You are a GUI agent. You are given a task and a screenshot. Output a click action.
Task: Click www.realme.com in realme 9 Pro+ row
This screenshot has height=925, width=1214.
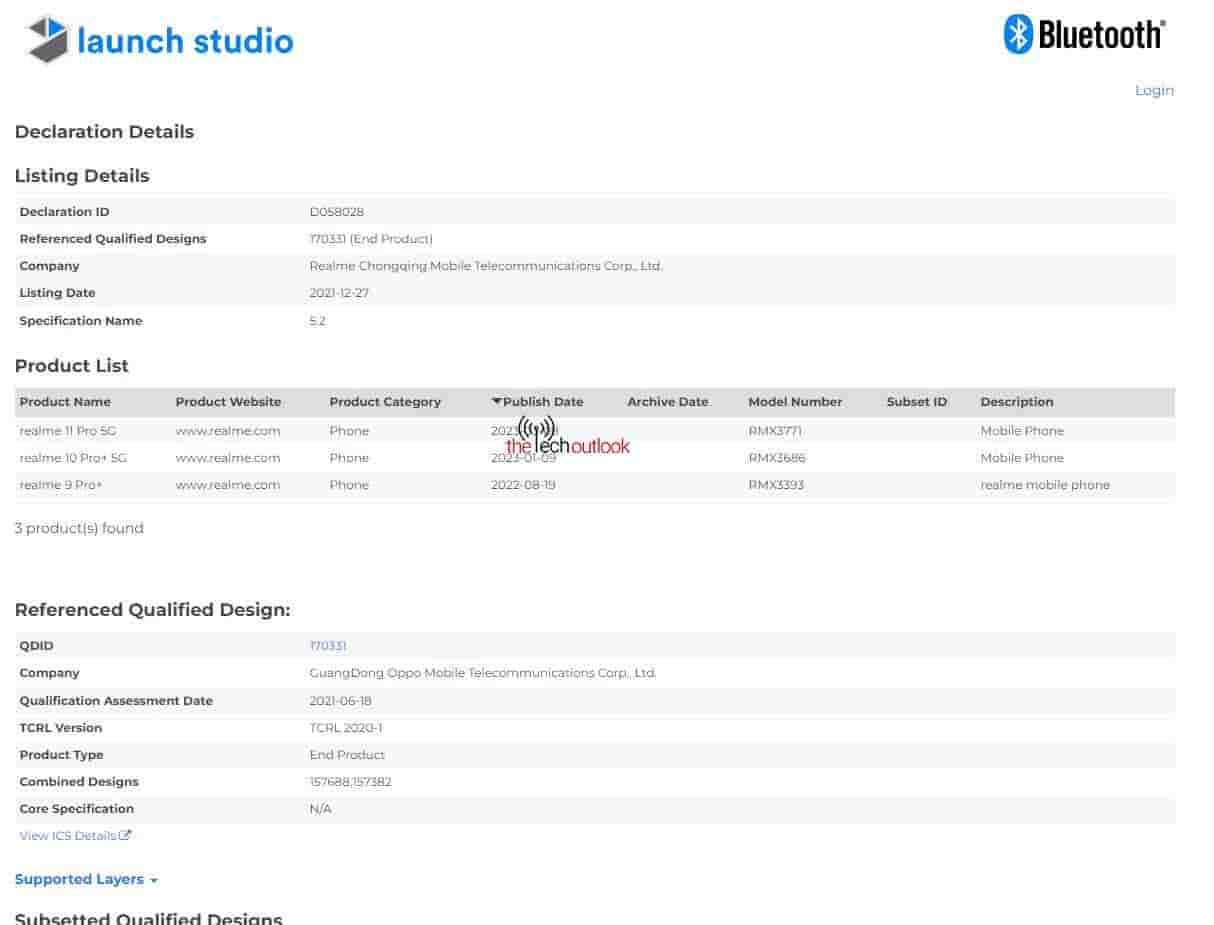(x=228, y=485)
